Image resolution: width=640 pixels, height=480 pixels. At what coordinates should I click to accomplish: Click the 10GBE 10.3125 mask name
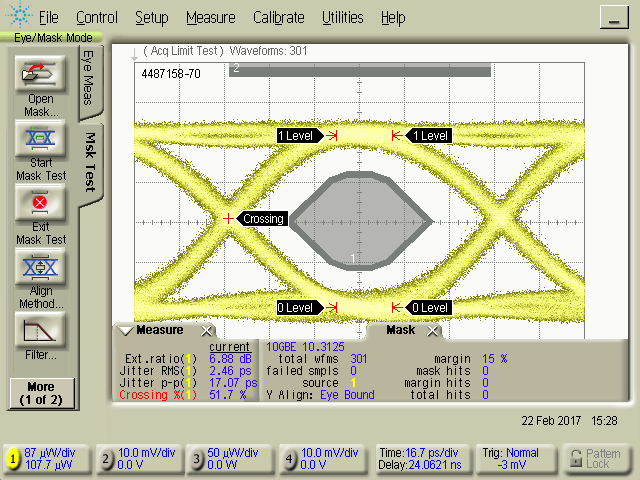tap(305, 347)
